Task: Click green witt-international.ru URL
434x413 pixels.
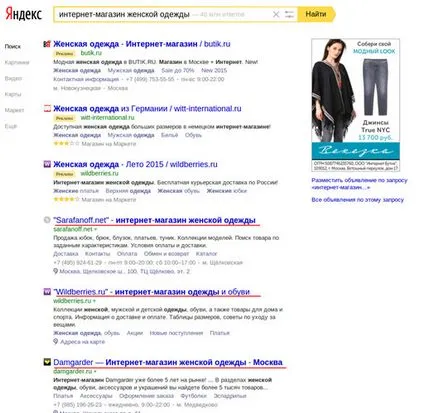Action: click(107, 117)
